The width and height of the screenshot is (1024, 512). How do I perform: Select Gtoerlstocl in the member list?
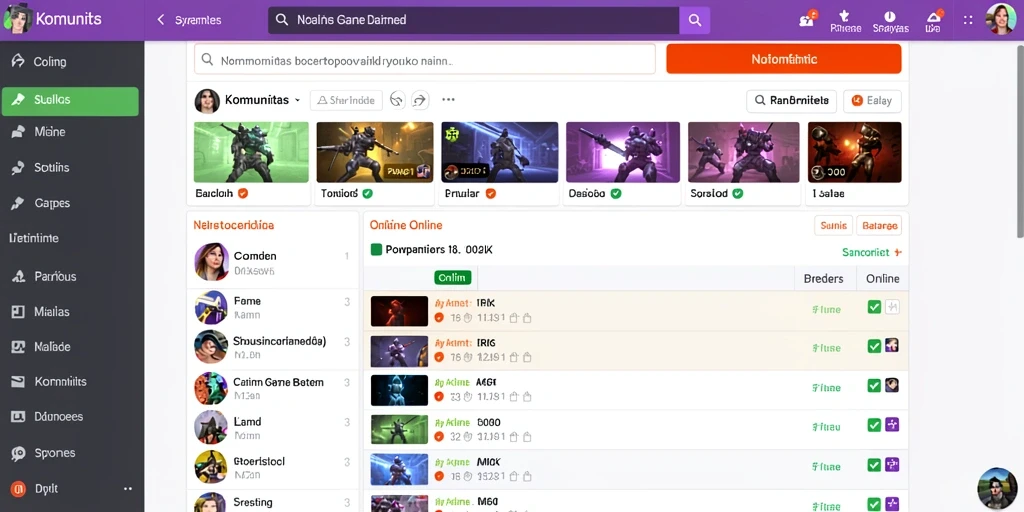(273, 467)
